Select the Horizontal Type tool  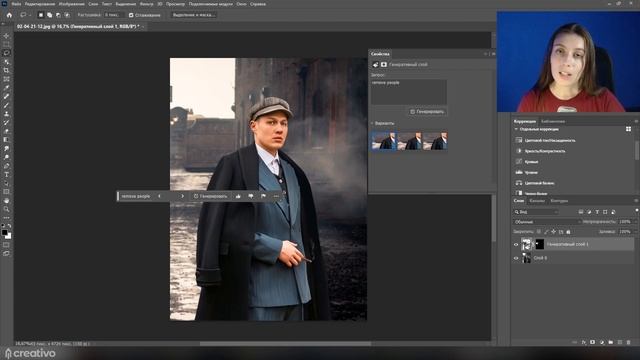(6, 175)
